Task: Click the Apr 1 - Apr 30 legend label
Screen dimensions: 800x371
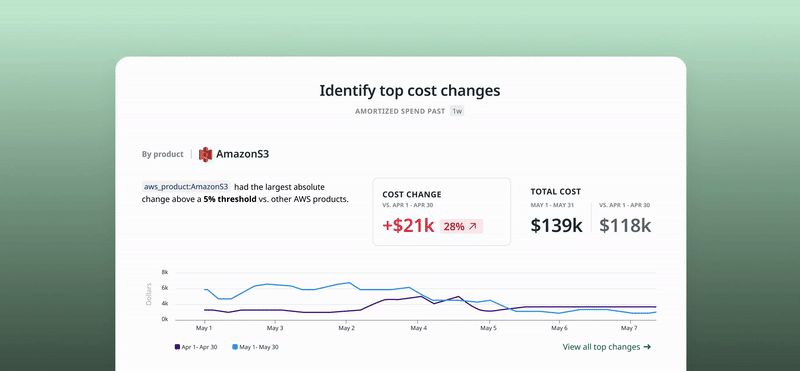Action: tap(199, 347)
